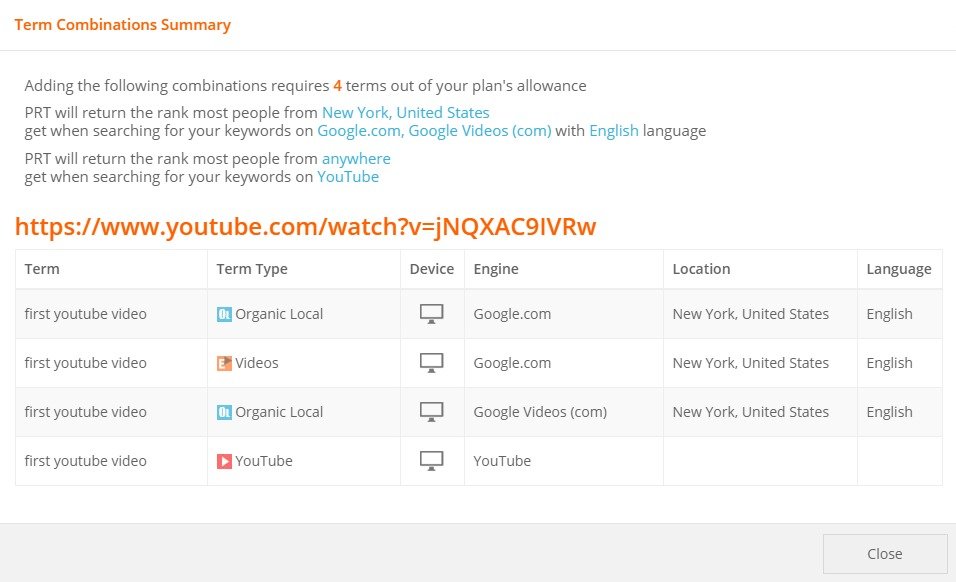
Task: Select desktop device icon in Organic Local Google.com row
Action: coord(431,314)
